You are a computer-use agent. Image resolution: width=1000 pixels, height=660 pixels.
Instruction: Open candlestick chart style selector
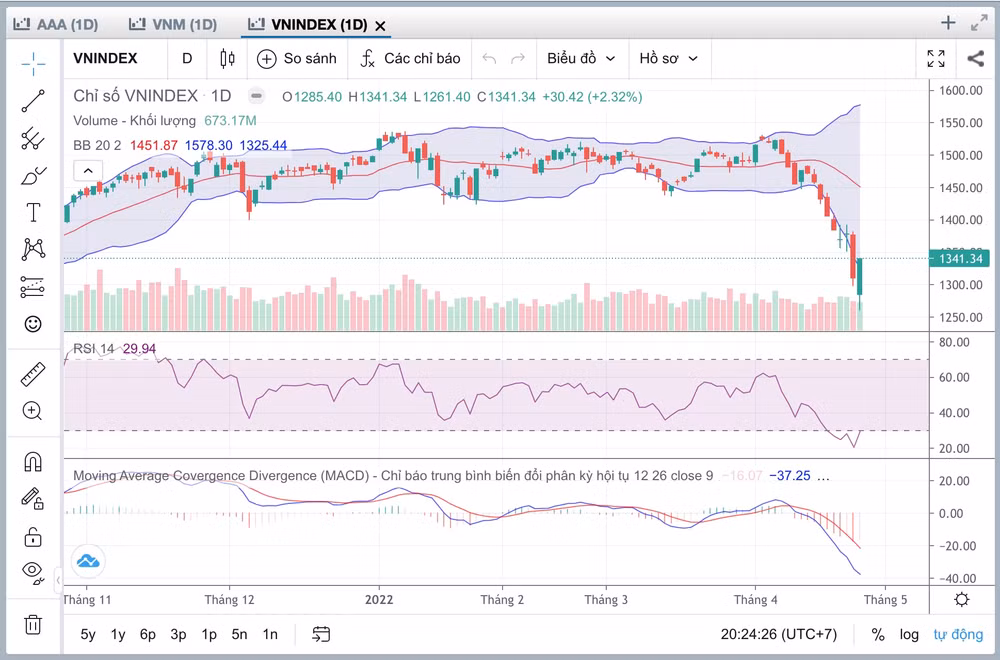(x=227, y=59)
